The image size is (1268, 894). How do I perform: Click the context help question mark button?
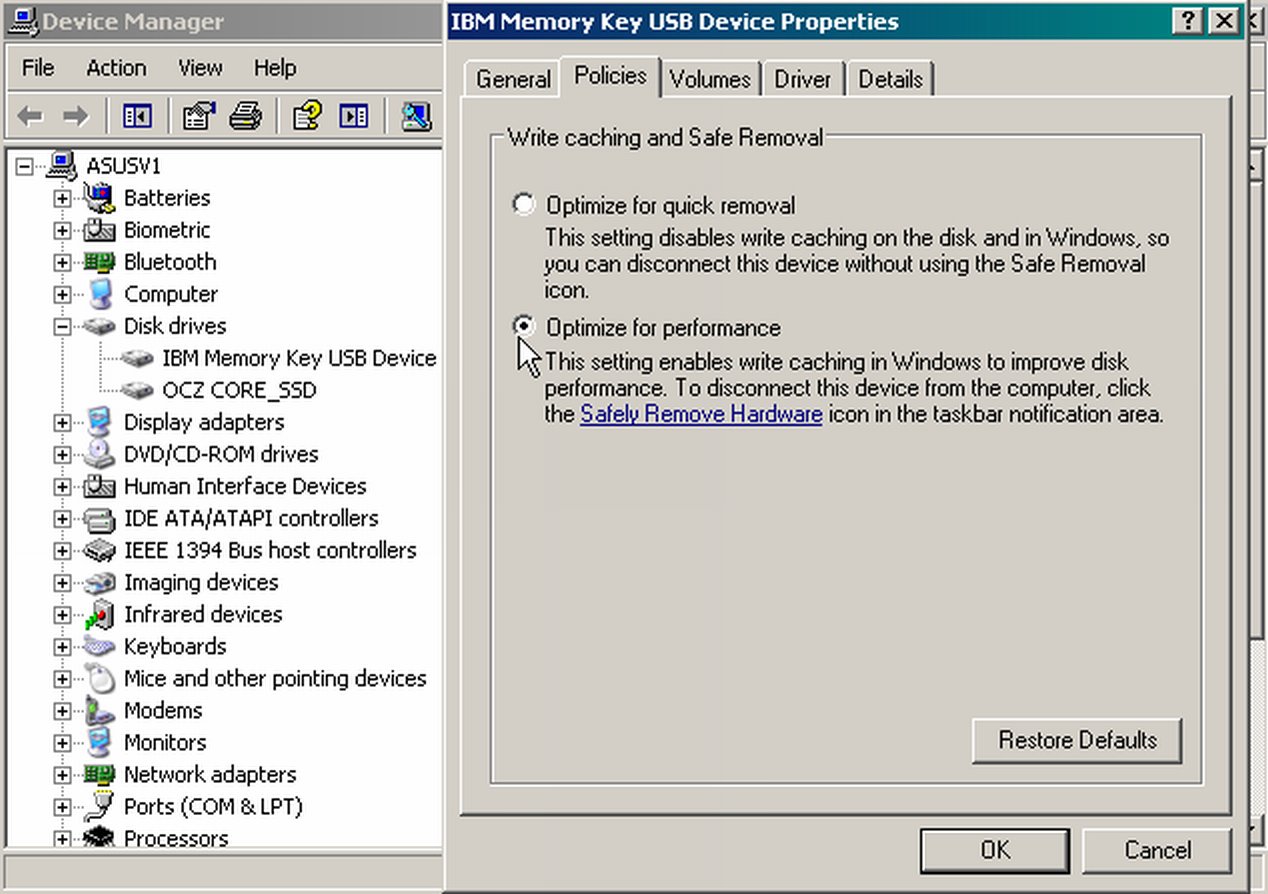click(1186, 21)
